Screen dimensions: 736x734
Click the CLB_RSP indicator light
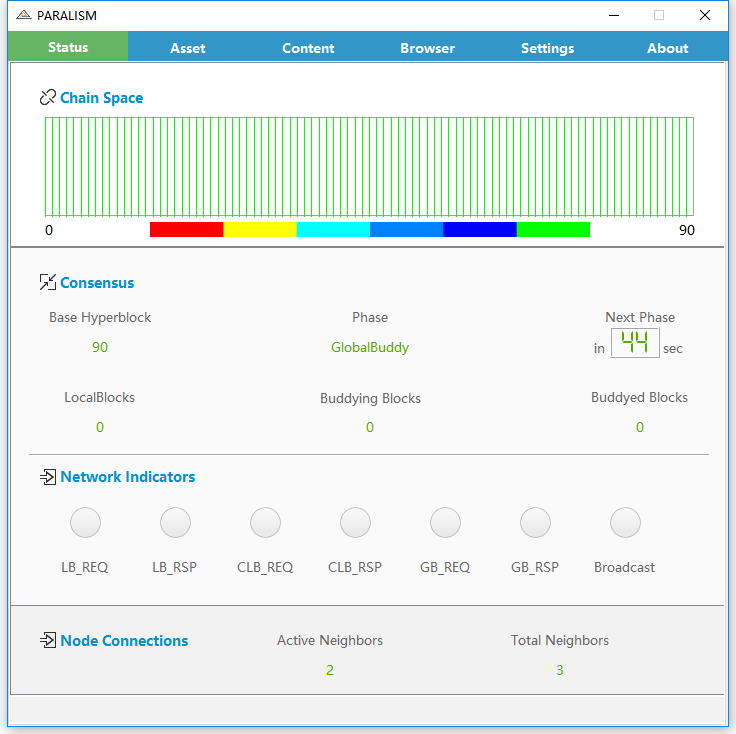(x=355, y=522)
